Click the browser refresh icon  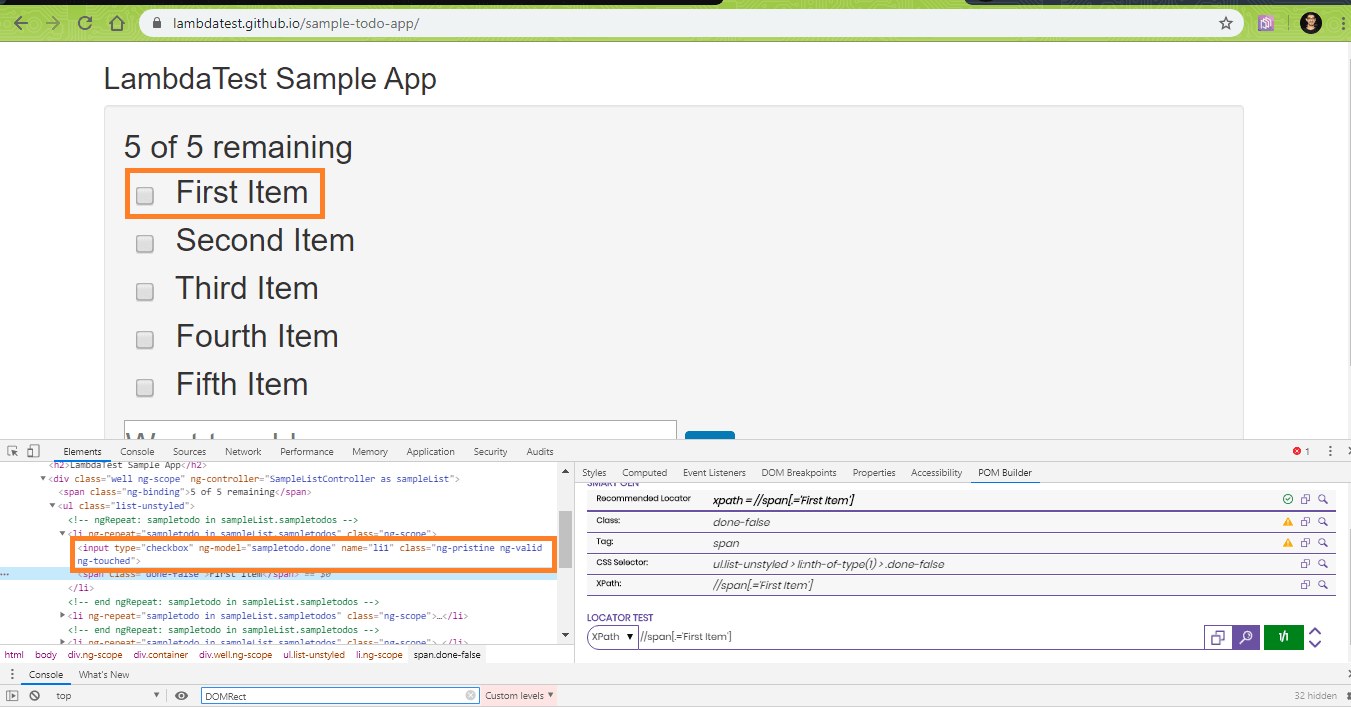click(85, 22)
